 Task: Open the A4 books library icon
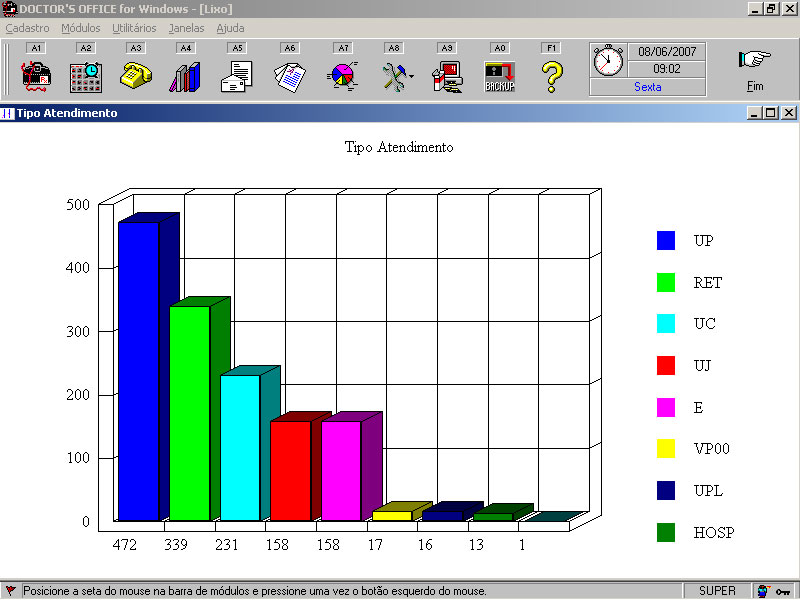(x=185, y=77)
